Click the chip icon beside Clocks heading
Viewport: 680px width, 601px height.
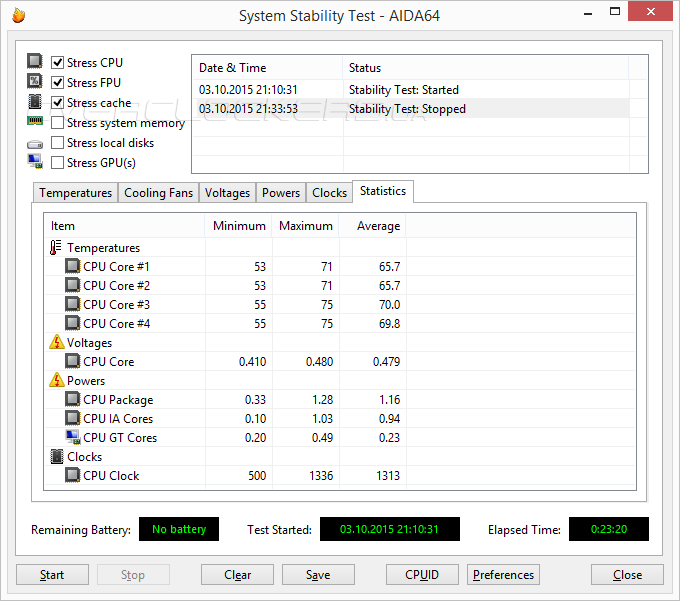point(57,457)
